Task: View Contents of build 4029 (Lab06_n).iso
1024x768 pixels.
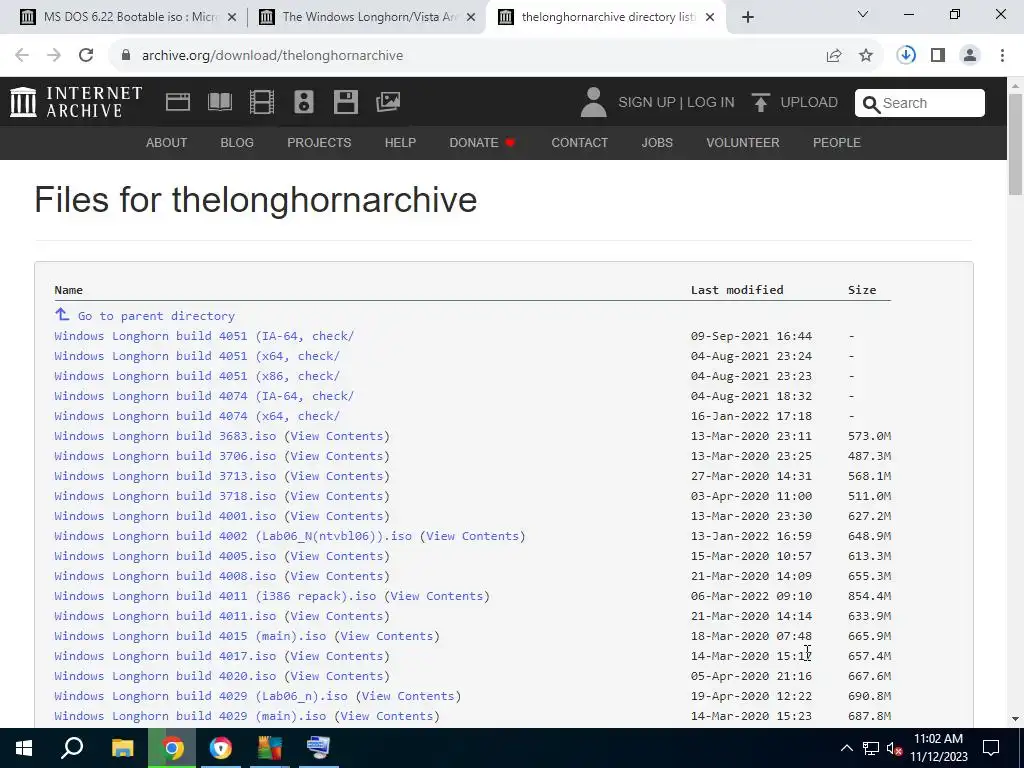Action: (408, 696)
